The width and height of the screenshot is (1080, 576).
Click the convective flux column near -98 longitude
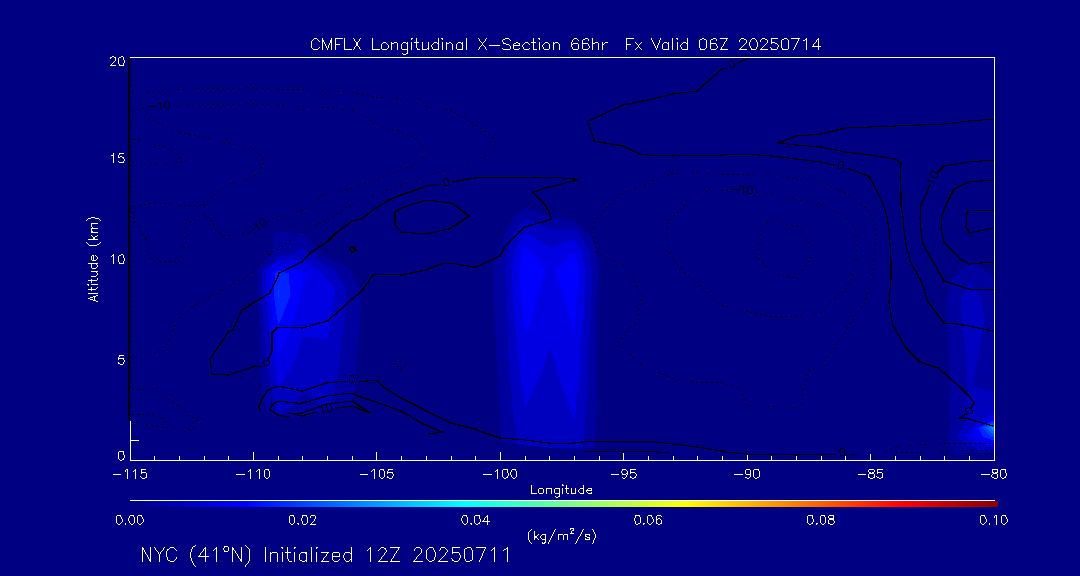point(548,331)
